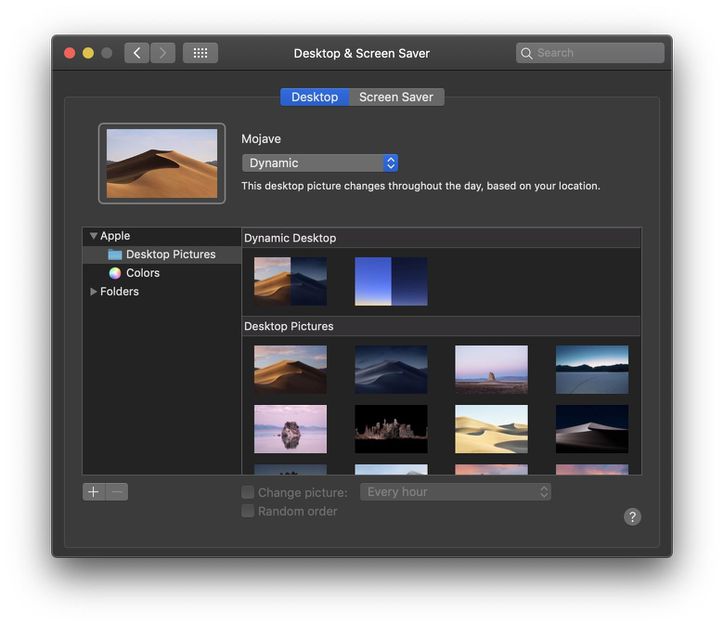Select the pink reflected rock picture
The width and height of the screenshot is (724, 626).
(x=290, y=429)
